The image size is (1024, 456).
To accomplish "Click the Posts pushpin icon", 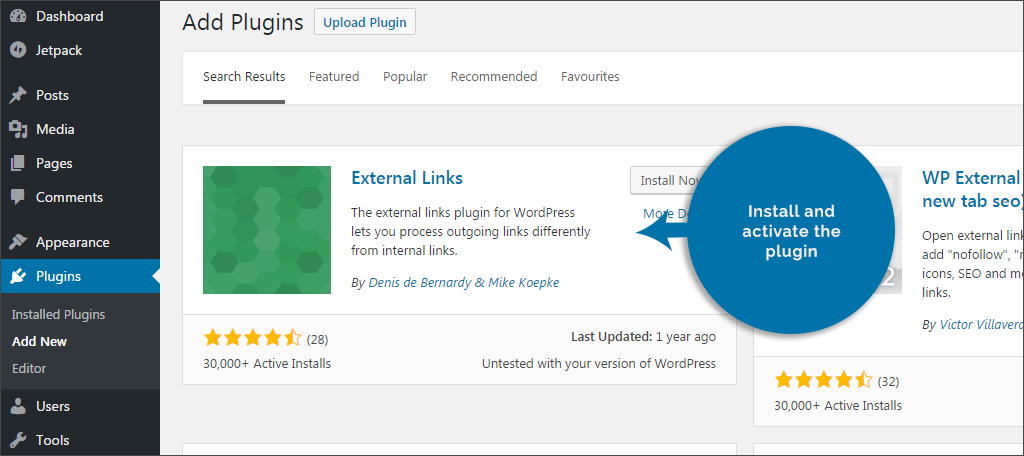I will click(18, 95).
